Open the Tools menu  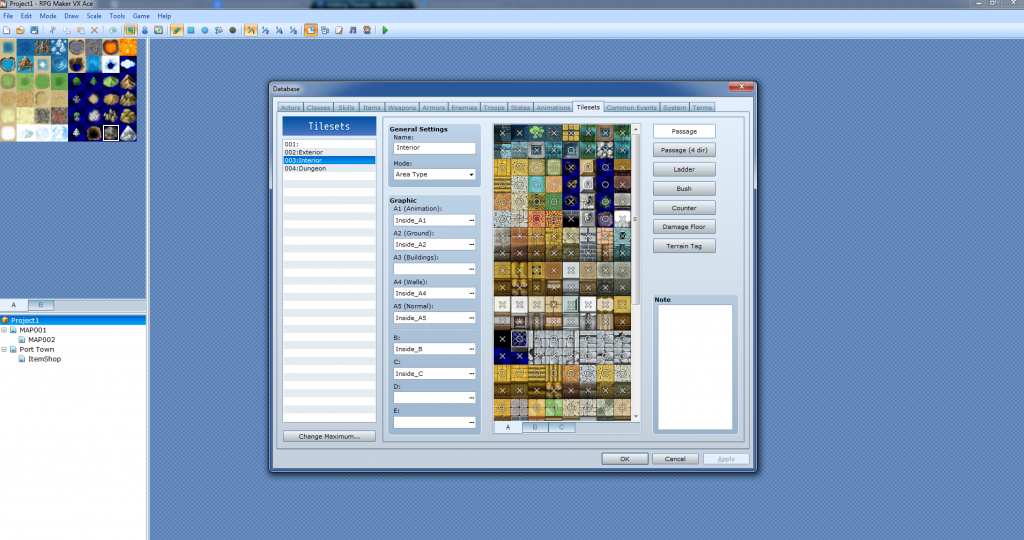click(117, 16)
